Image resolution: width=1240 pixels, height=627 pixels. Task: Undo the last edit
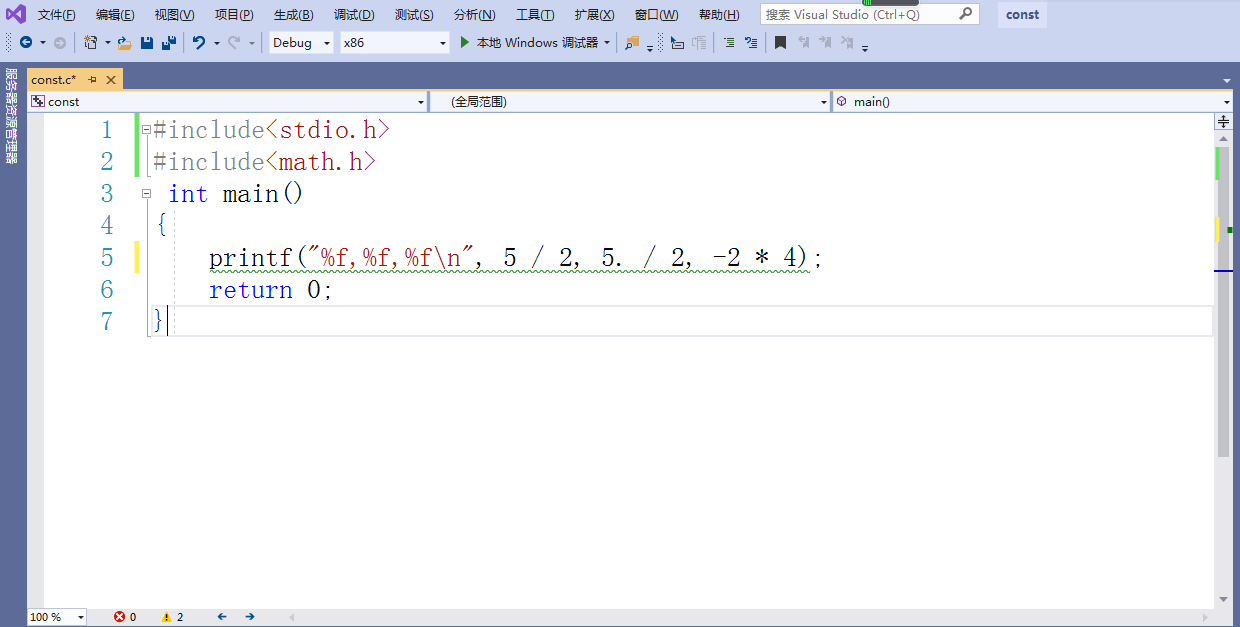click(x=199, y=43)
